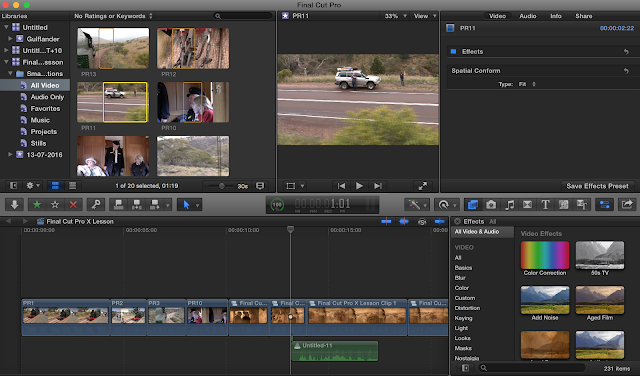The image size is (640, 376).
Task: Show the Generators browser icon
Action: pos(564,205)
